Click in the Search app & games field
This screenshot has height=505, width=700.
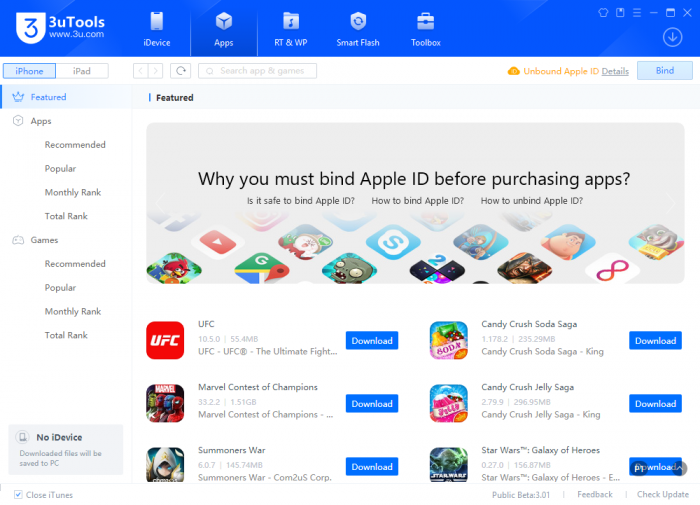pyautogui.click(x=258, y=71)
